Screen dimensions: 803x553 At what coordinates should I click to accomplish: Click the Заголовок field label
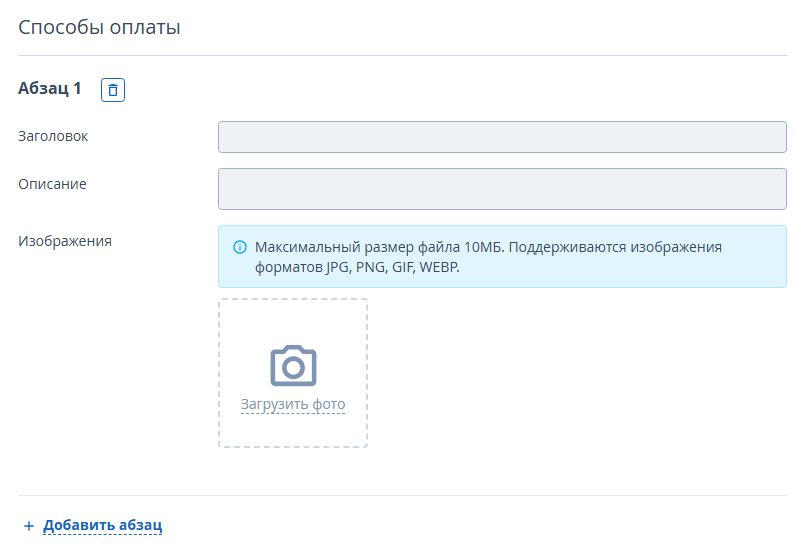(x=53, y=136)
